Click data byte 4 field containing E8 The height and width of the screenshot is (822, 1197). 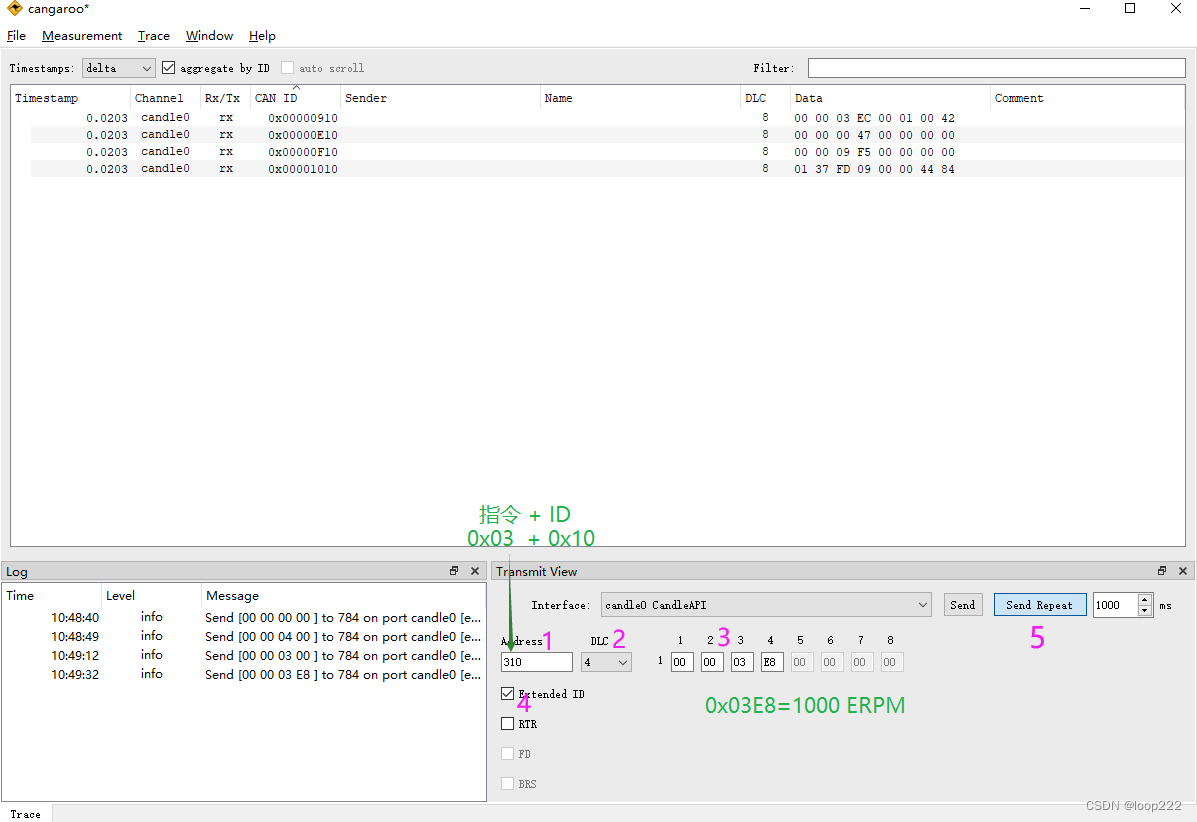772,662
